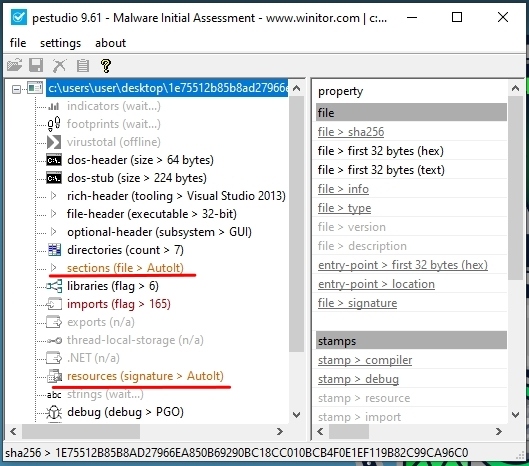This screenshot has width=529, height=466.
Task: Select optional-header (subsystem > GUI)
Action: point(159,232)
